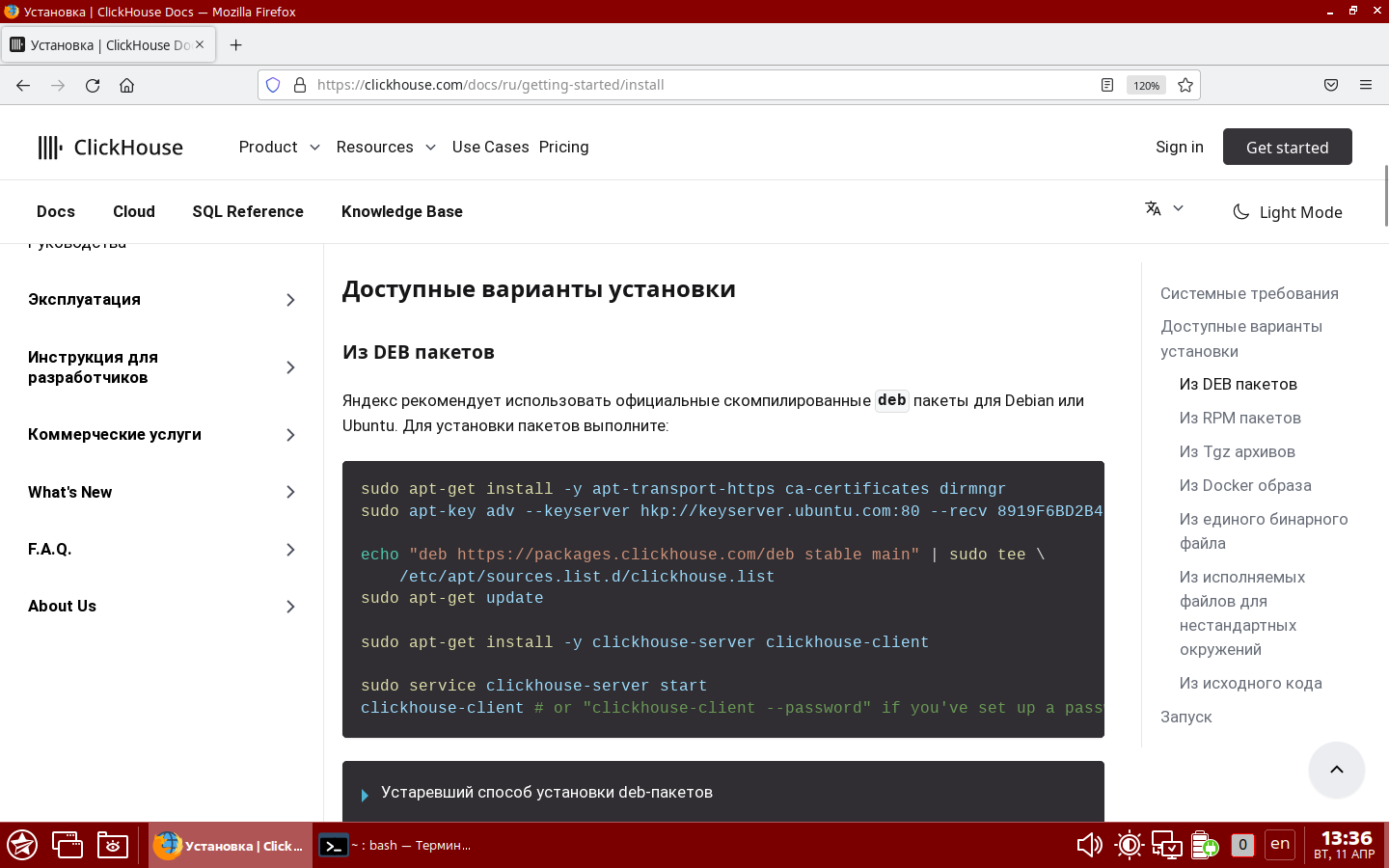The width and height of the screenshot is (1389, 868).
Task: Switch to the bash terminal window
Action: pos(395,845)
